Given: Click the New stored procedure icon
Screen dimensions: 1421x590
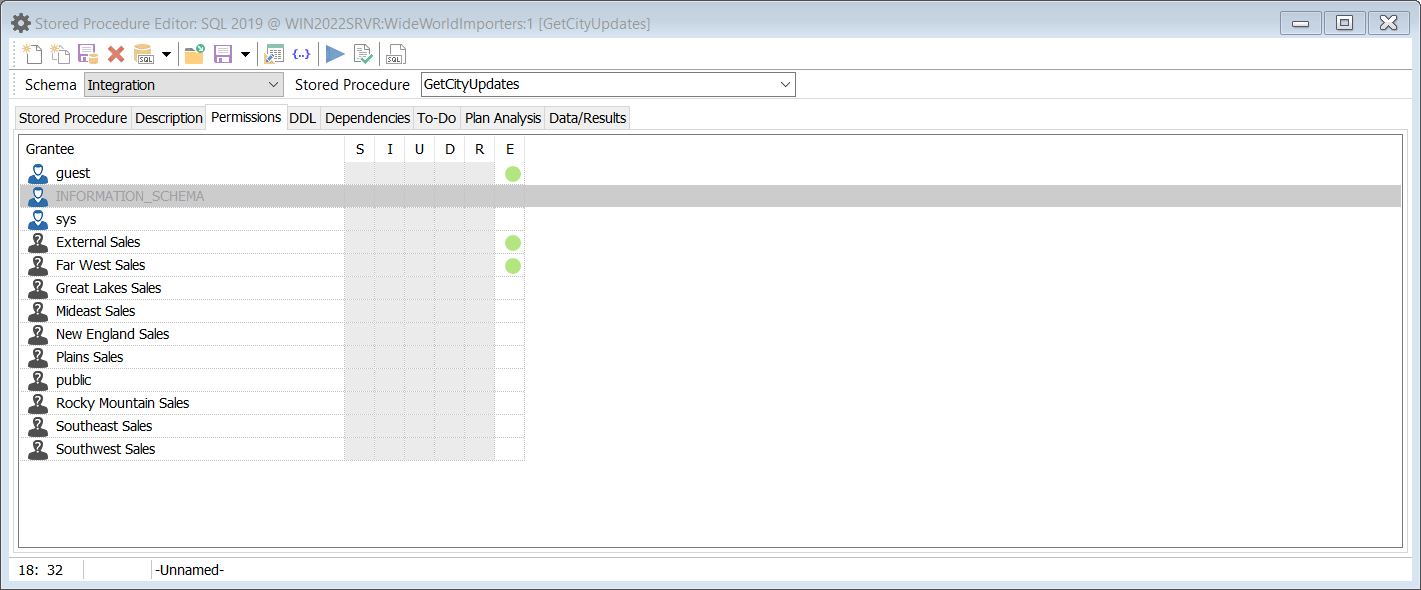Looking at the screenshot, I should [32, 54].
